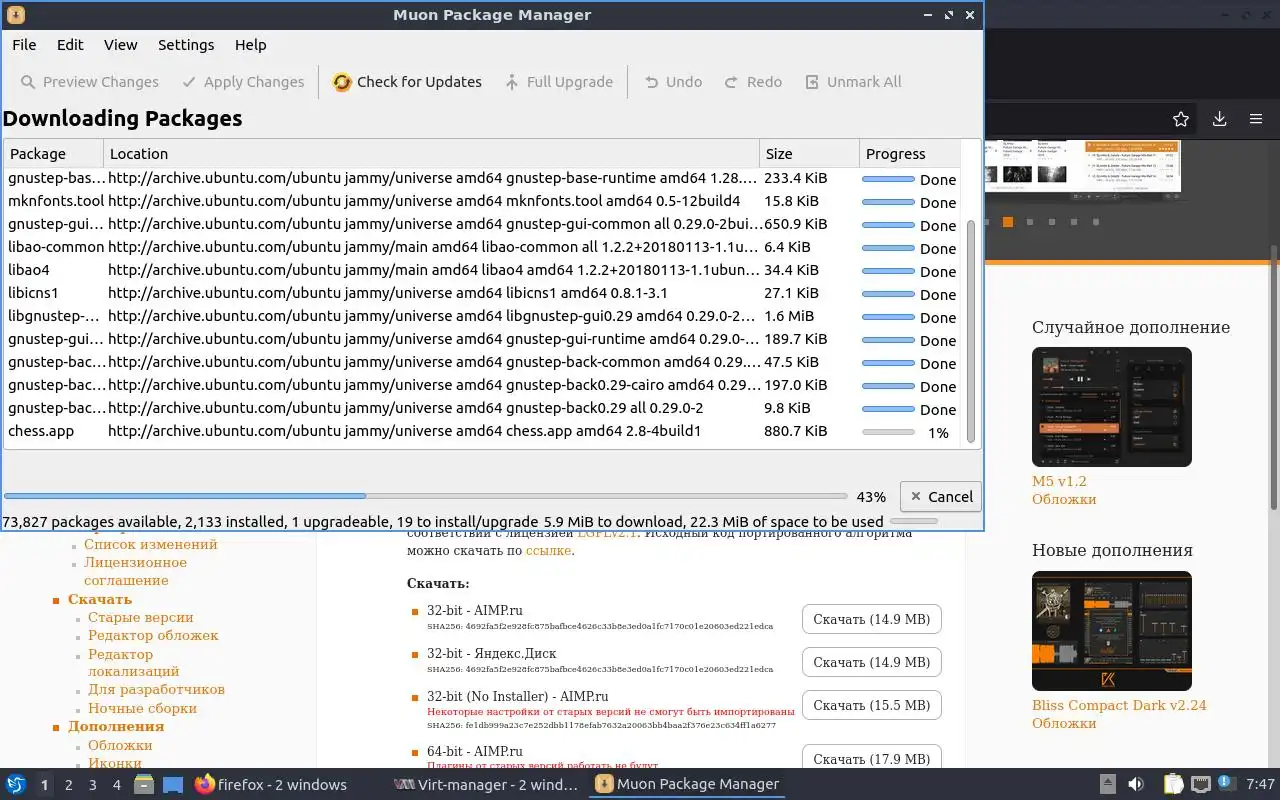Select the libao-common package row
1280x800 pixels.
482,247
